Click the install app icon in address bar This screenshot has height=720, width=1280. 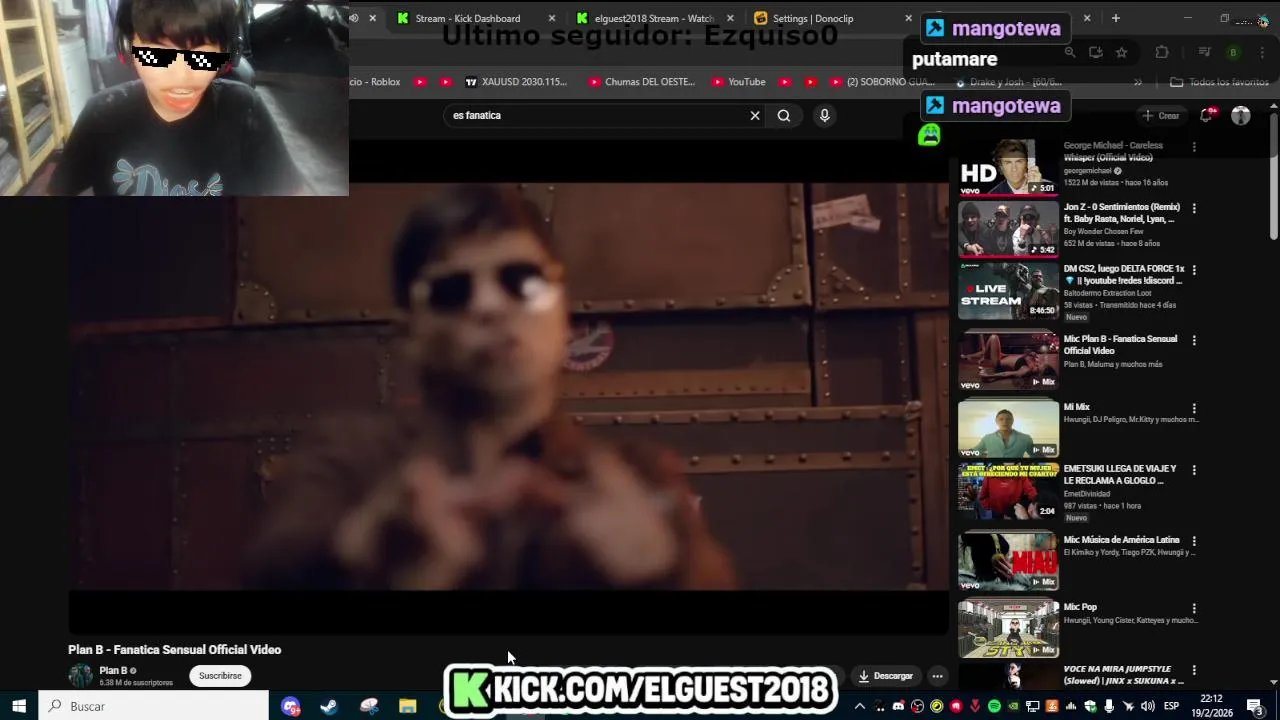[x=1095, y=52]
